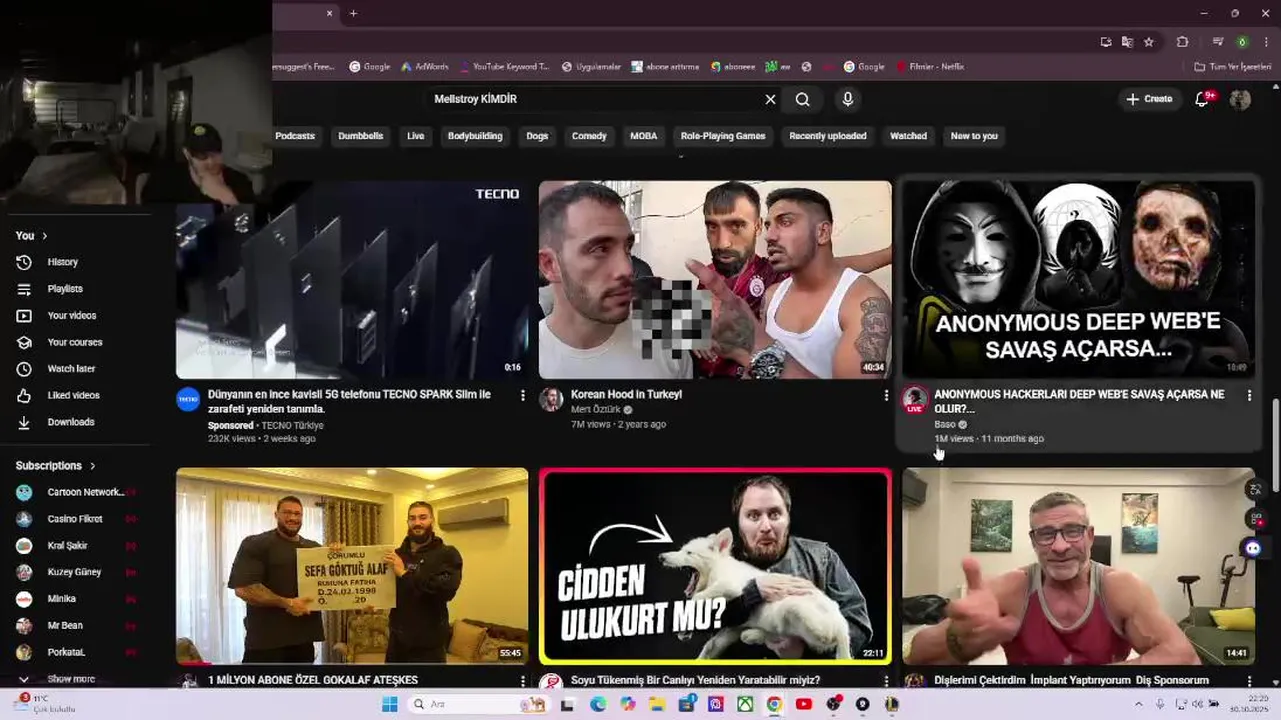Clear the search box text
Screen dimensions: 1281x720
(770, 99)
